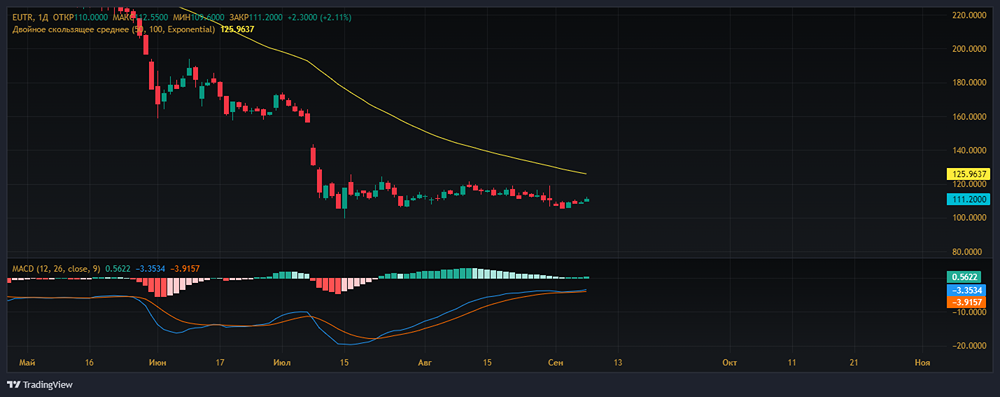Image resolution: width=1000 pixels, height=397 pixels.
Task: Click the 160.0000 price axis label
Action: [x=969, y=117]
